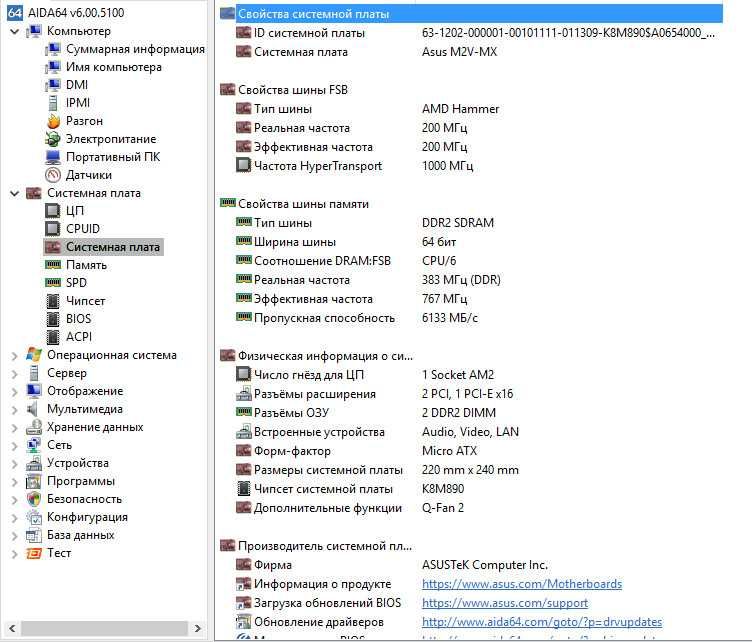Click the ASUSTeK Computer Inc. value
752x642 pixels.
click(x=484, y=565)
